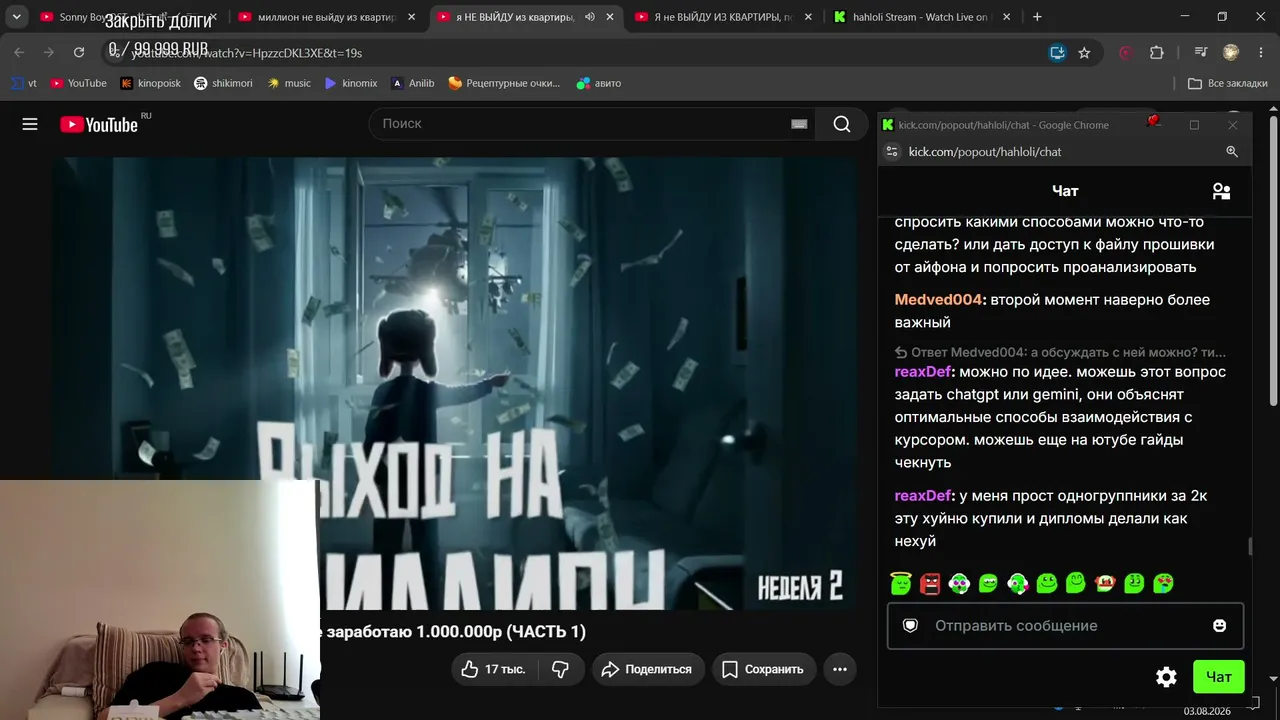Screen dimensions: 1280x720
Task: Click the Chrome profile avatar
Action: pos(1231,53)
